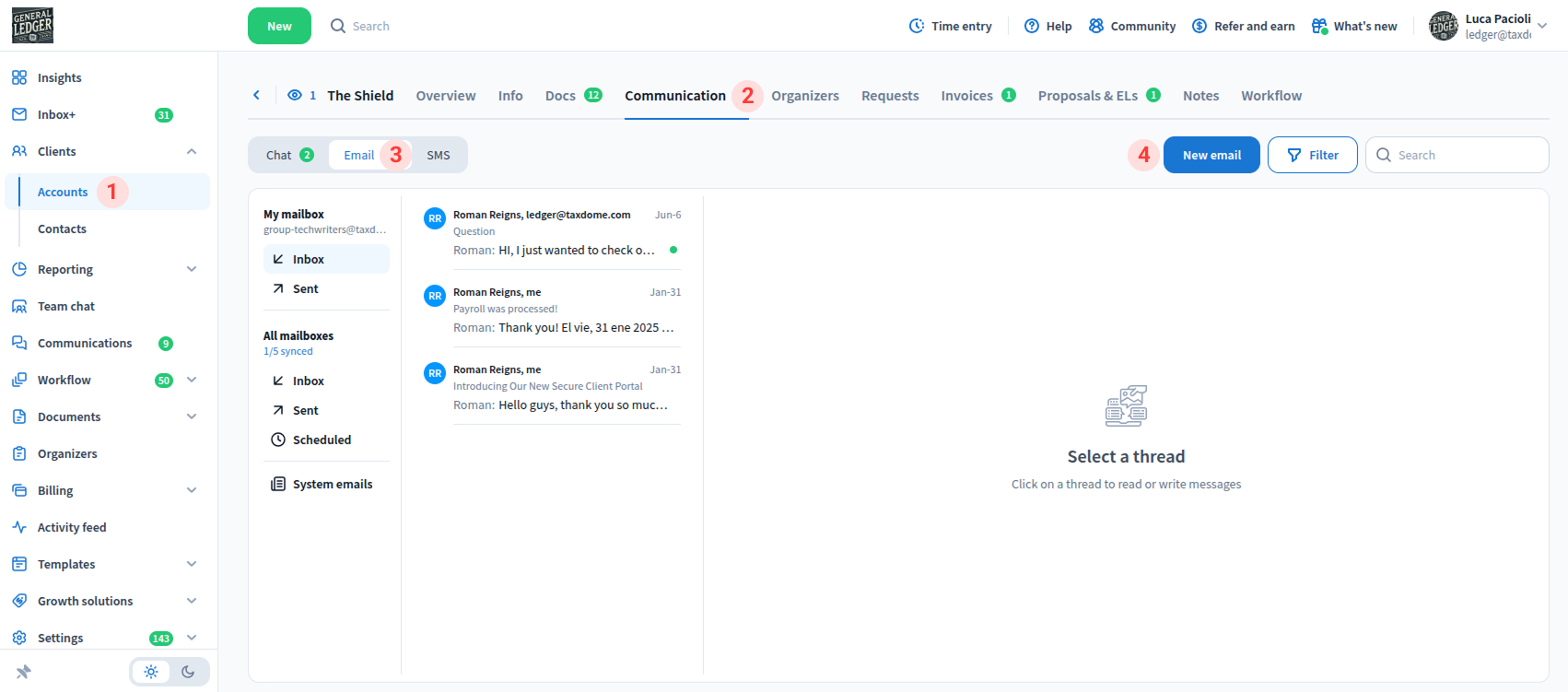Open the Filter button
The image size is (1568, 692).
[1312, 155]
